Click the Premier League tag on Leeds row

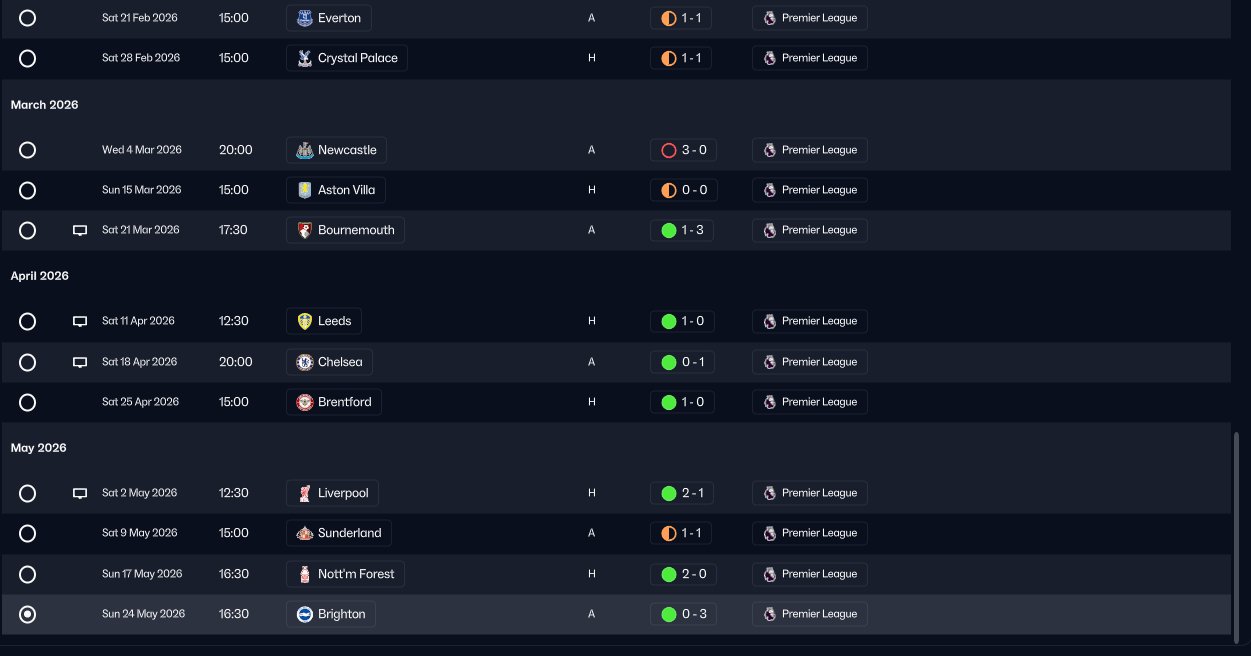[x=810, y=321]
